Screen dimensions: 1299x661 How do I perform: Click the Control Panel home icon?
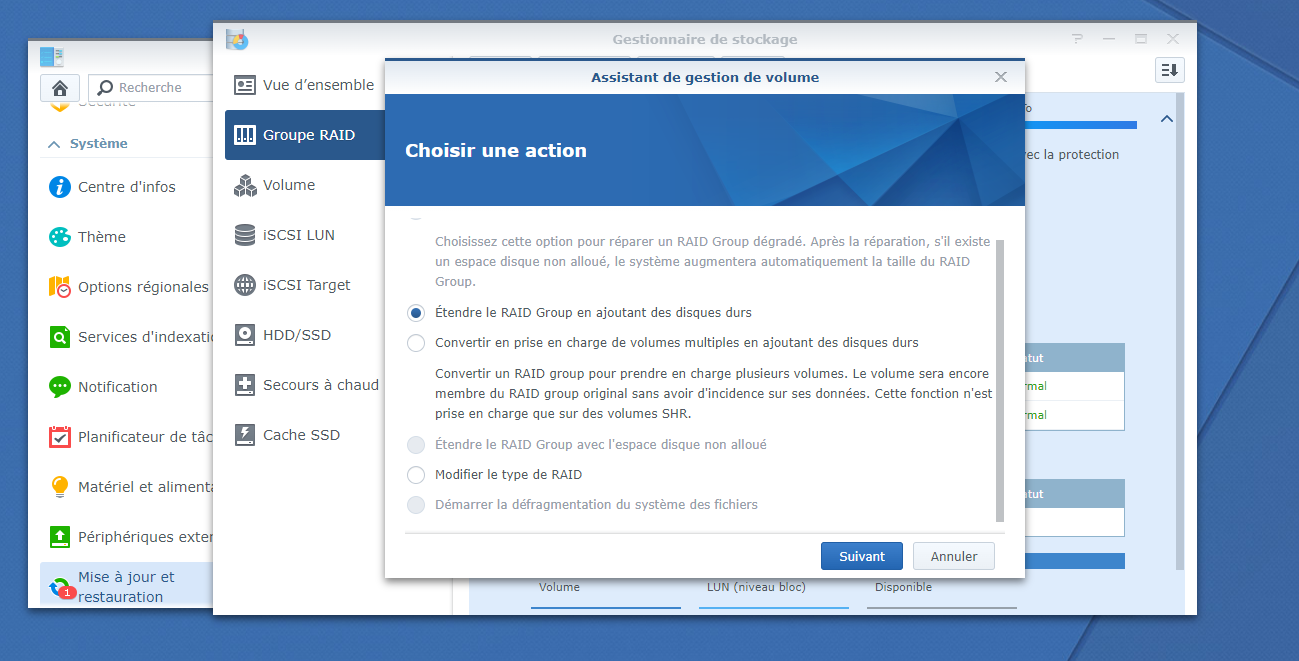tap(60, 87)
